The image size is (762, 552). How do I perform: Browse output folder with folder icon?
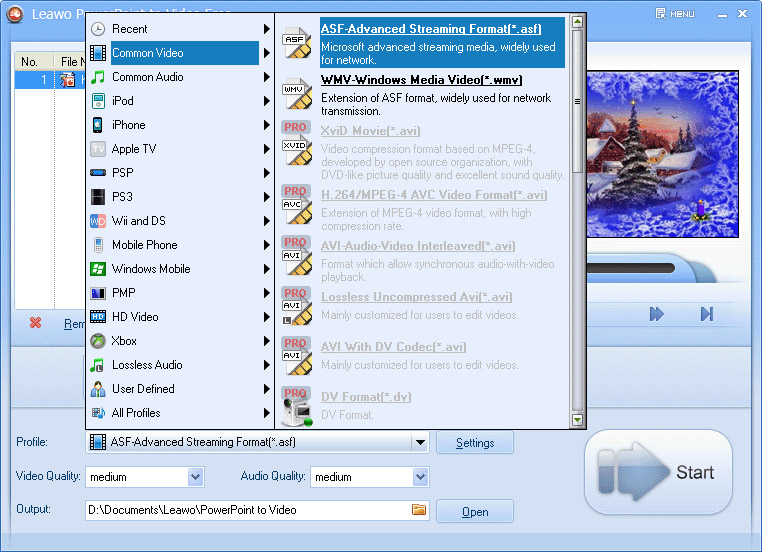pyautogui.click(x=419, y=509)
